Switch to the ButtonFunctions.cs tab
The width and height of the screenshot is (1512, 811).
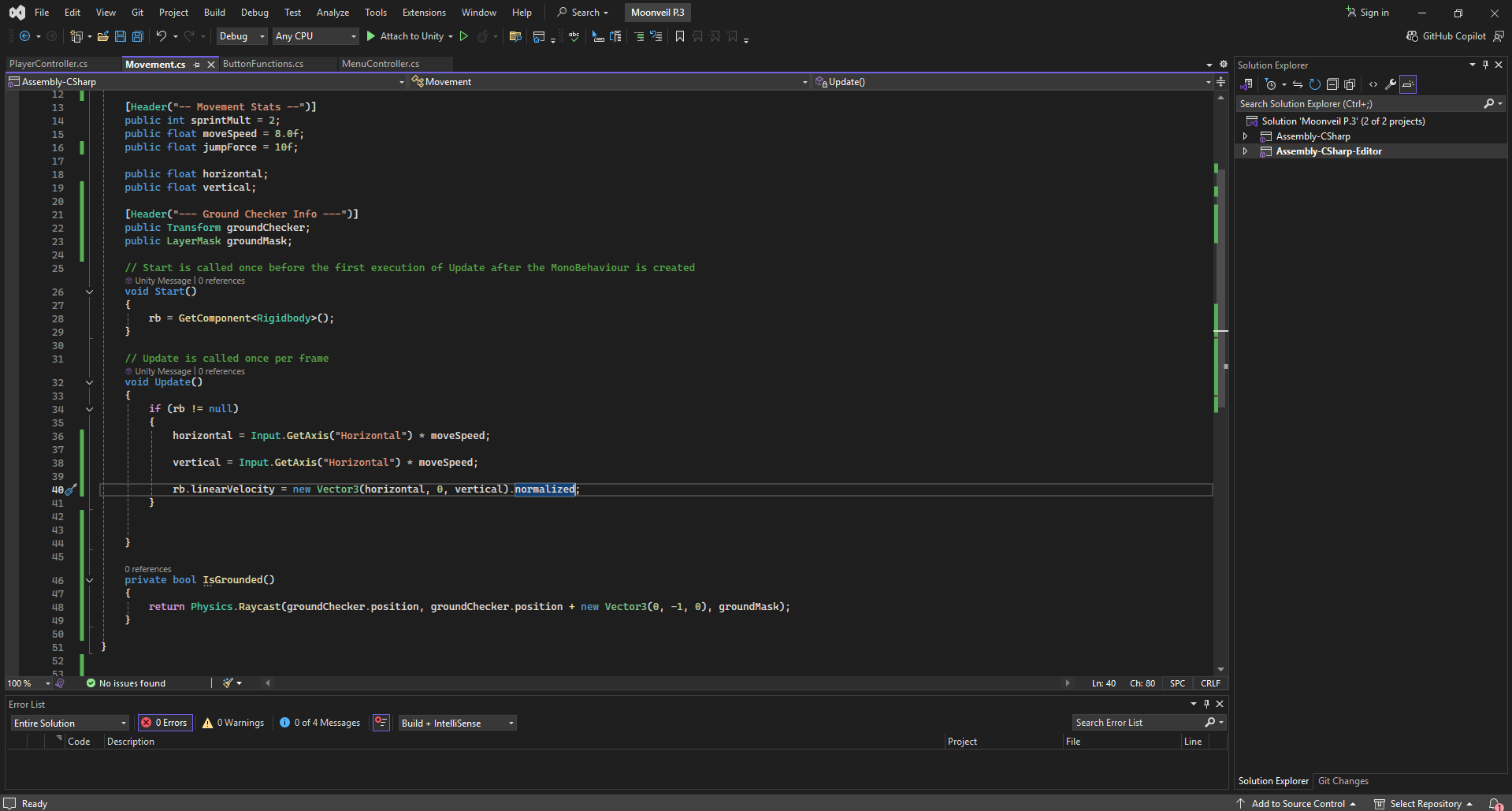tap(263, 64)
